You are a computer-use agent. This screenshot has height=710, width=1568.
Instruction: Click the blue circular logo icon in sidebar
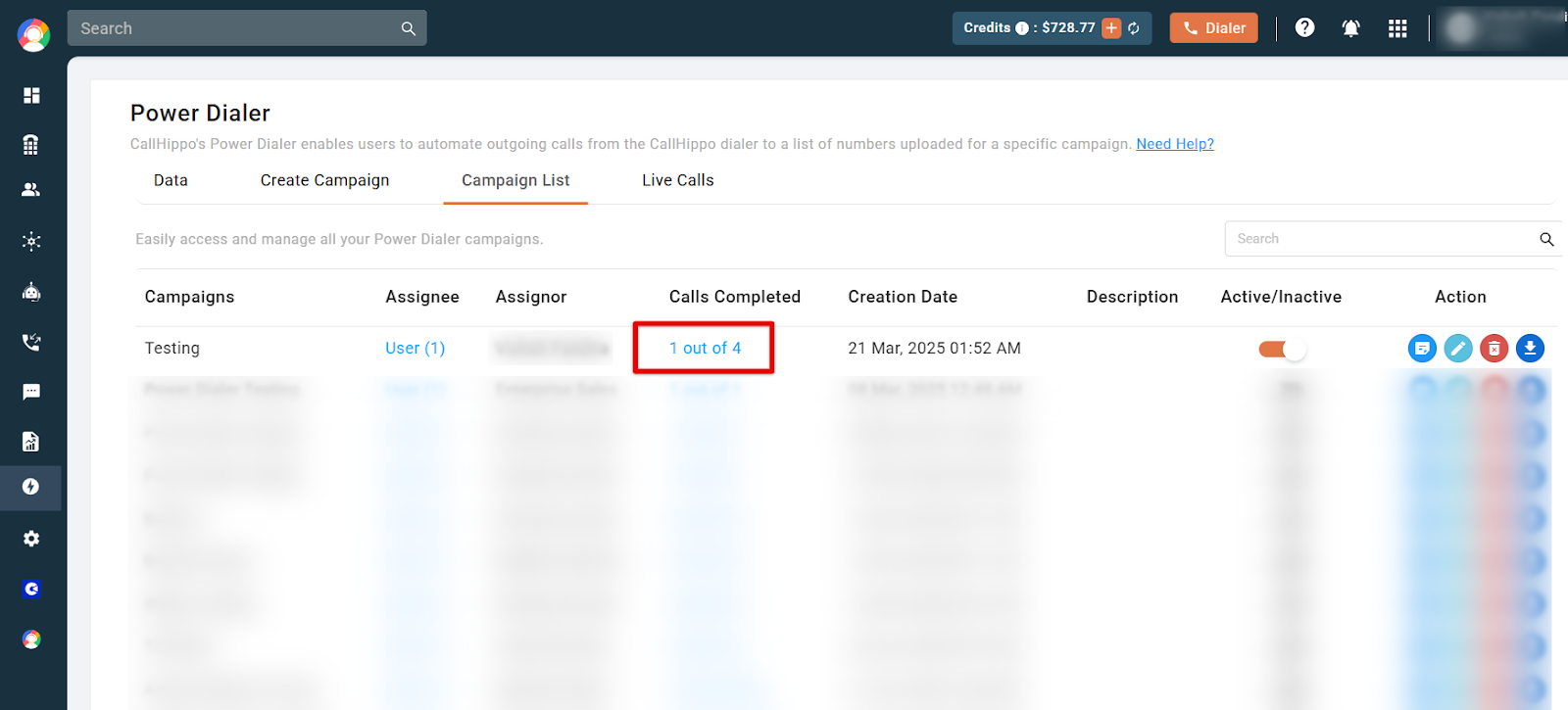(31, 589)
